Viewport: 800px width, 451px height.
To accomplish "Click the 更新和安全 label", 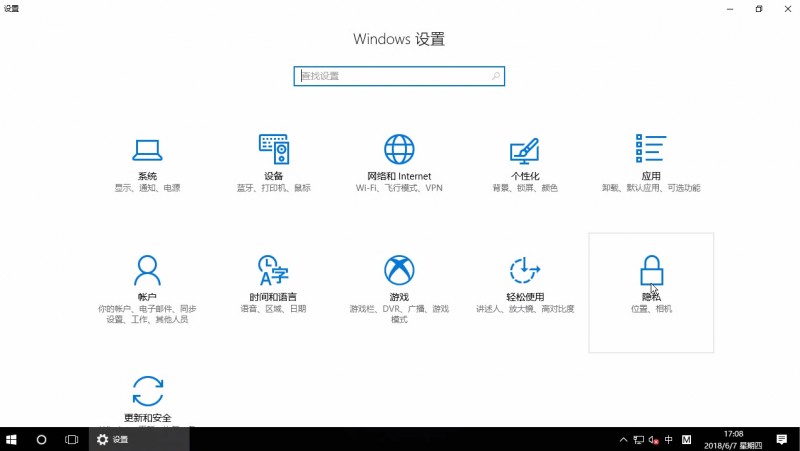I will pyautogui.click(x=148, y=418).
